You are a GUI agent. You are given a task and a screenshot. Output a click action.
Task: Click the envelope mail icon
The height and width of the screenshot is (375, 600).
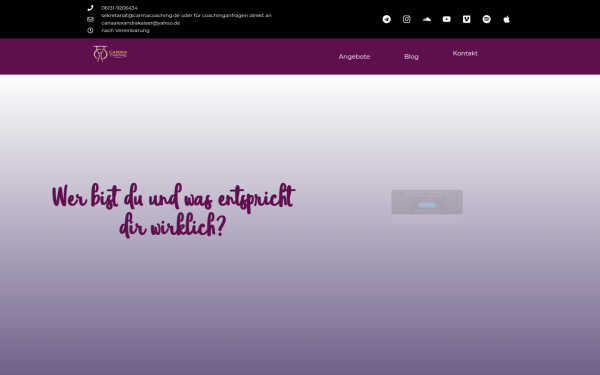pos(90,19)
